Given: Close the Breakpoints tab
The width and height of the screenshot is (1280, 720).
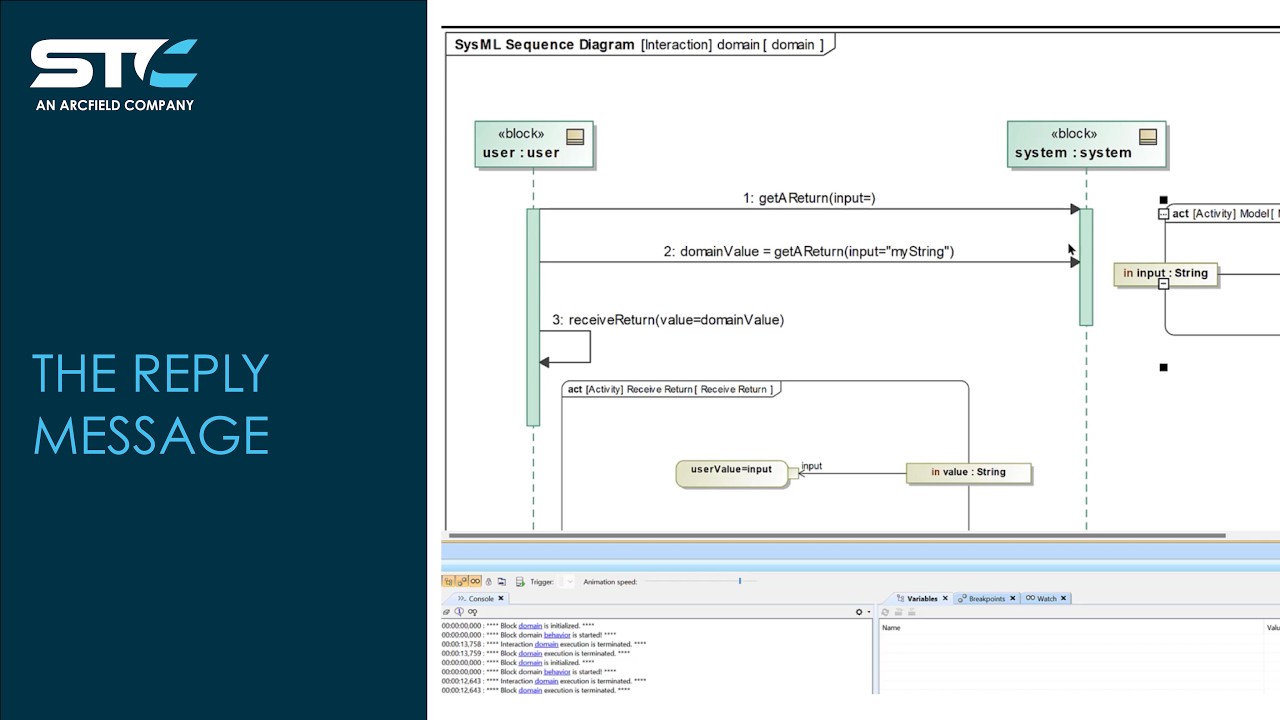Looking at the screenshot, I should click(1012, 598).
